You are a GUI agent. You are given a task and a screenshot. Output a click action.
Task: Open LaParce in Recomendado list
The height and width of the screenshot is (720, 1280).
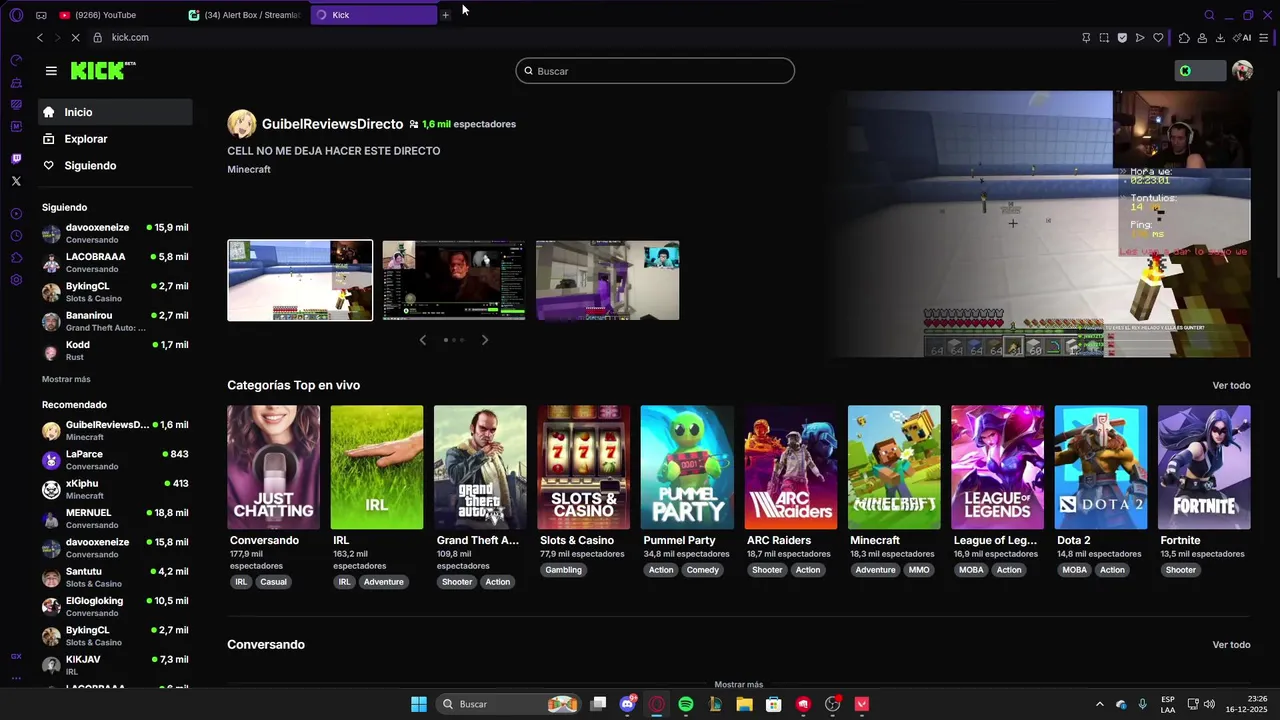tap(115, 460)
